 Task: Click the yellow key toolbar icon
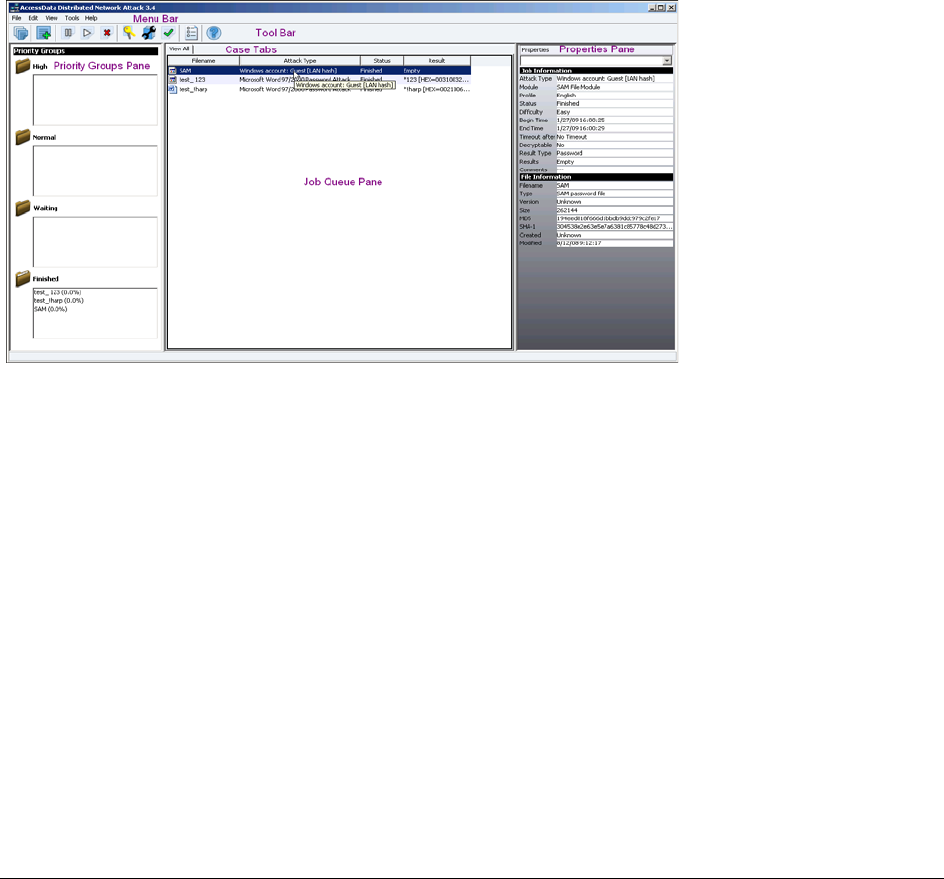(x=128, y=33)
